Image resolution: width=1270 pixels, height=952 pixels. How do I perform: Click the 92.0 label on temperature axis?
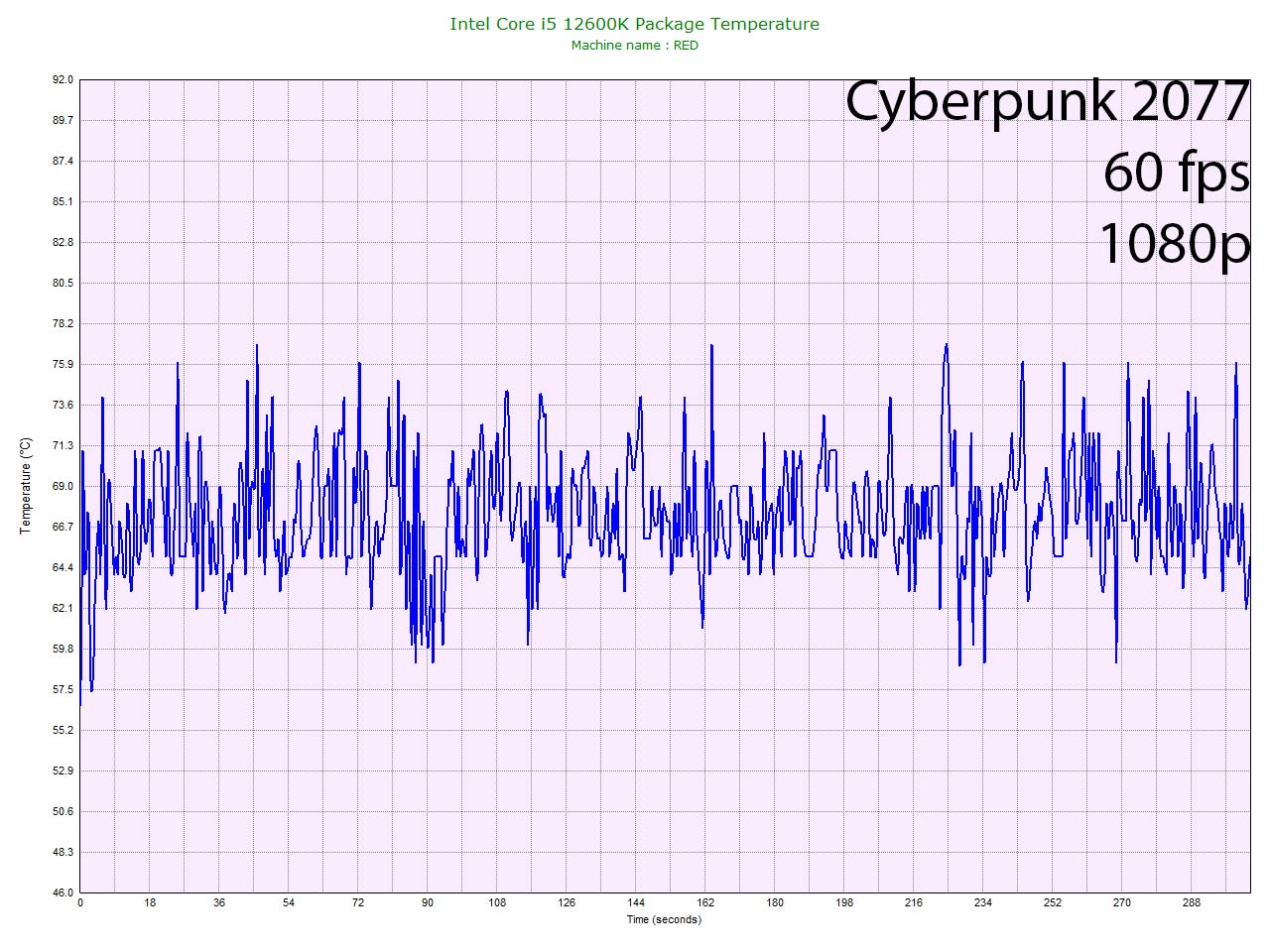(x=63, y=79)
